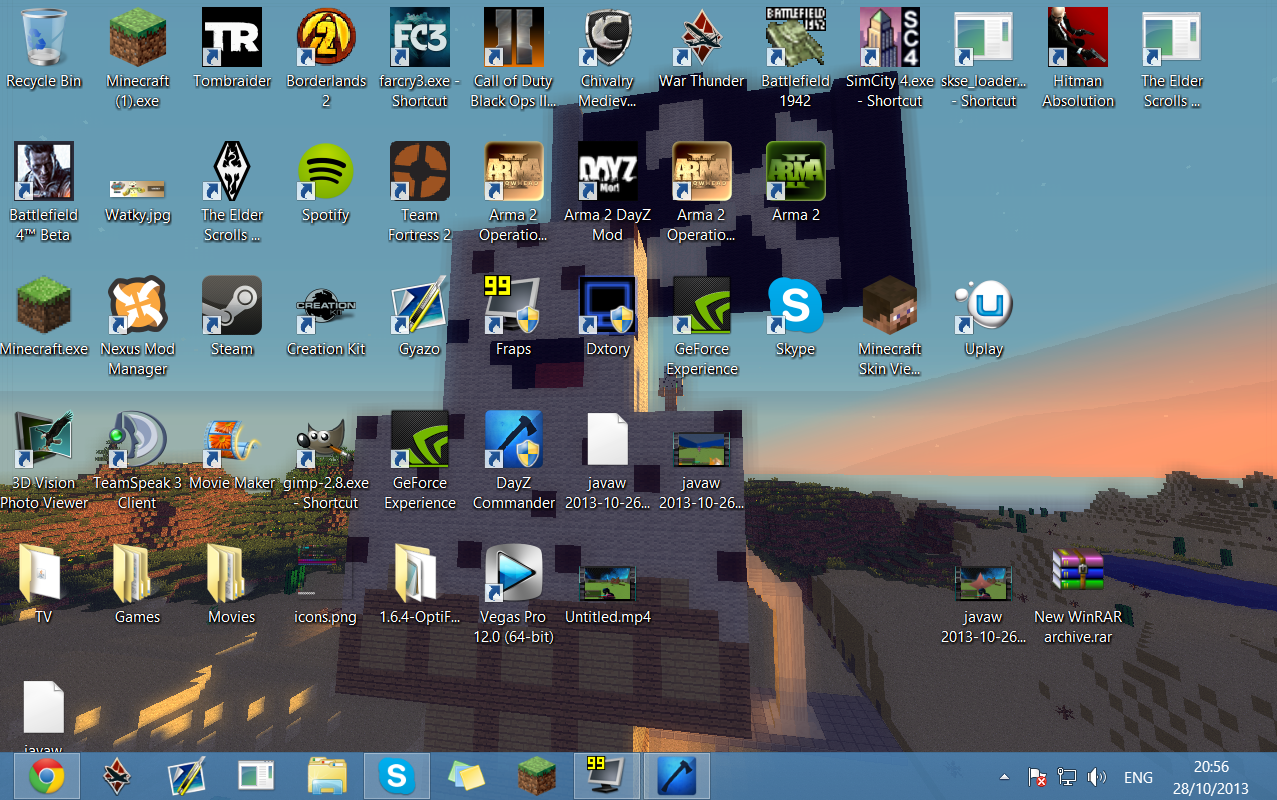Open Google Chrome from the taskbar
The height and width of the screenshot is (800, 1277).
pyautogui.click(x=47, y=776)
